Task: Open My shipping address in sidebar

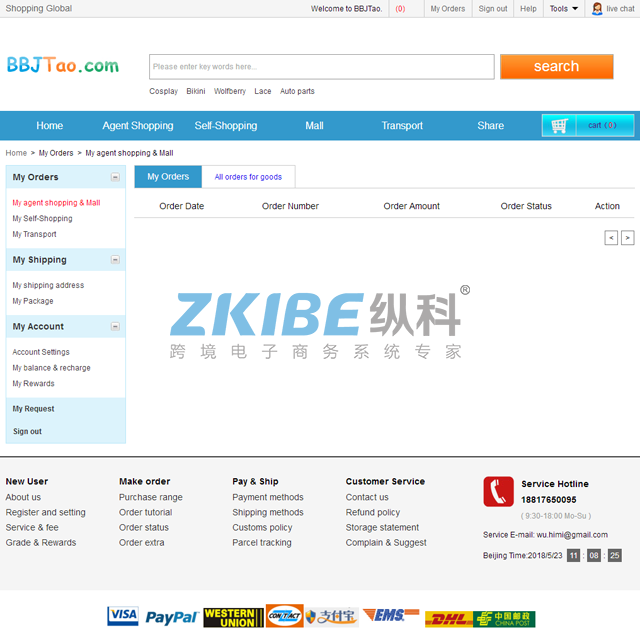Action: [48, 285]
